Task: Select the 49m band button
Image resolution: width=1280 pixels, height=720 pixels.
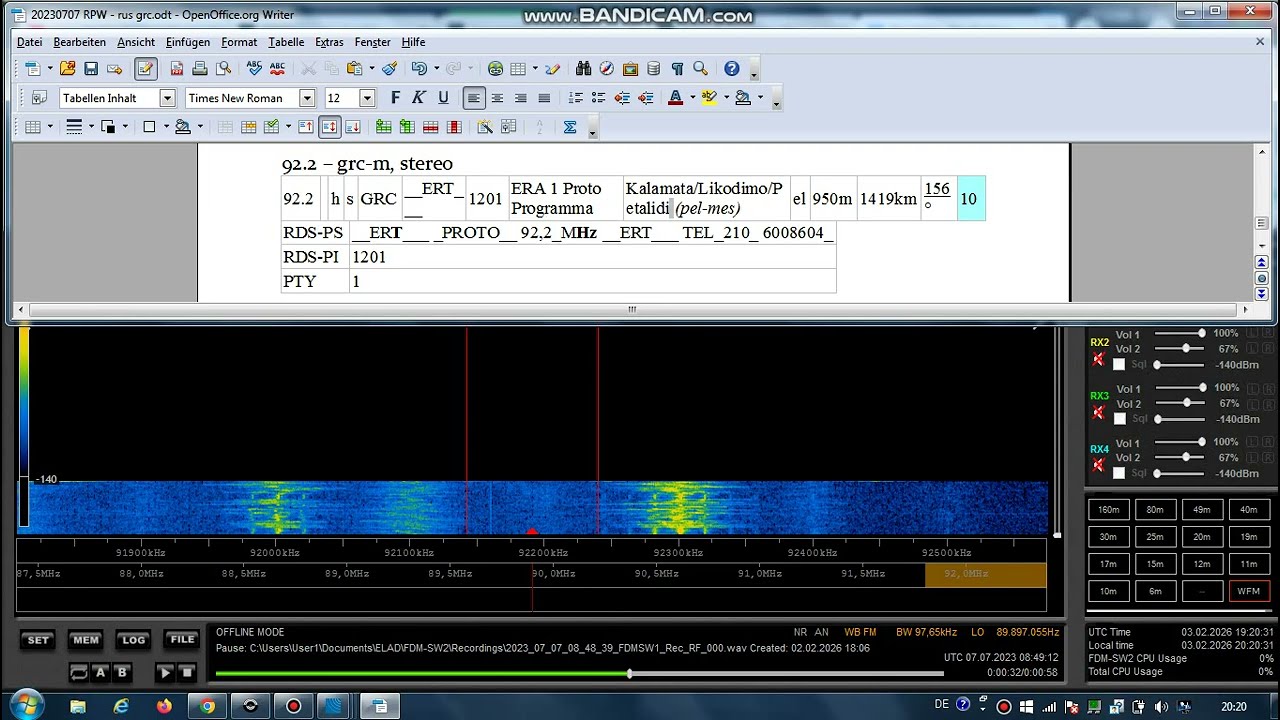Action: coord(1202,509)
